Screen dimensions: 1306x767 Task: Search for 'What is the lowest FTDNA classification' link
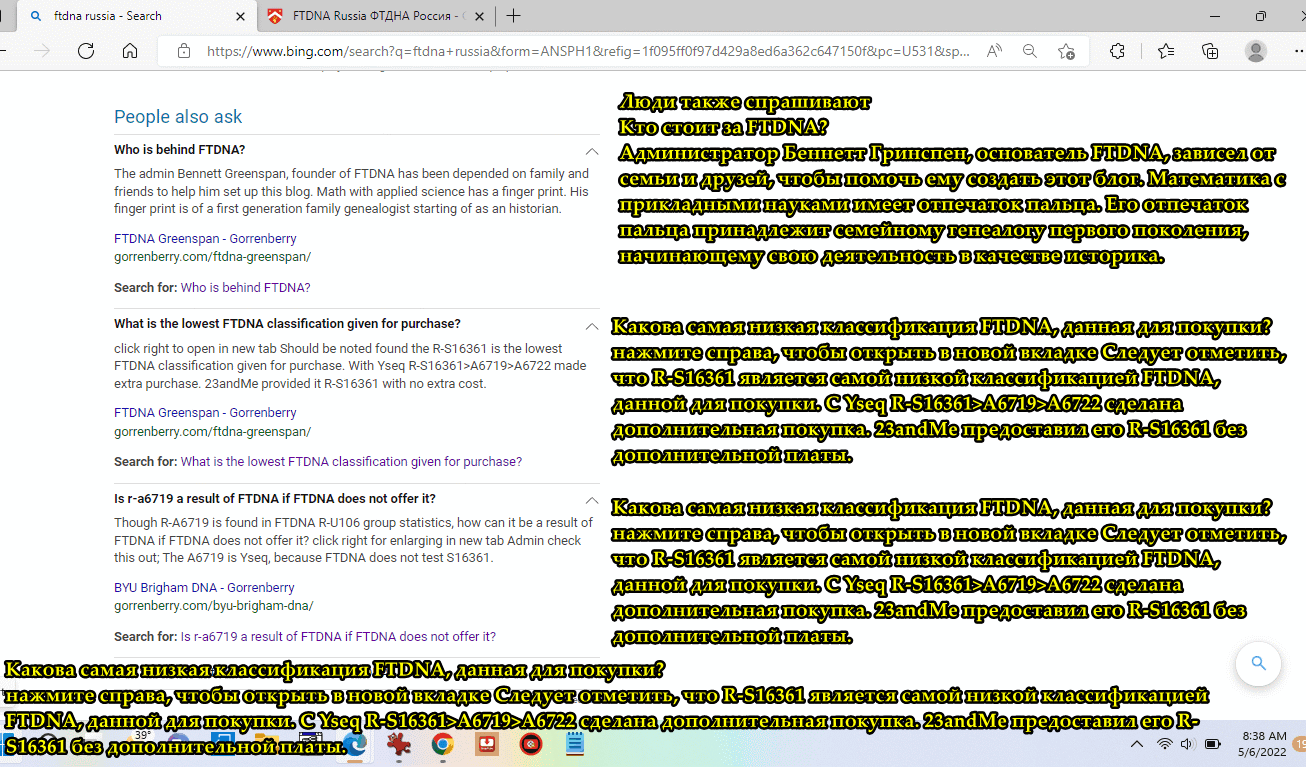[x=351, y=462]
